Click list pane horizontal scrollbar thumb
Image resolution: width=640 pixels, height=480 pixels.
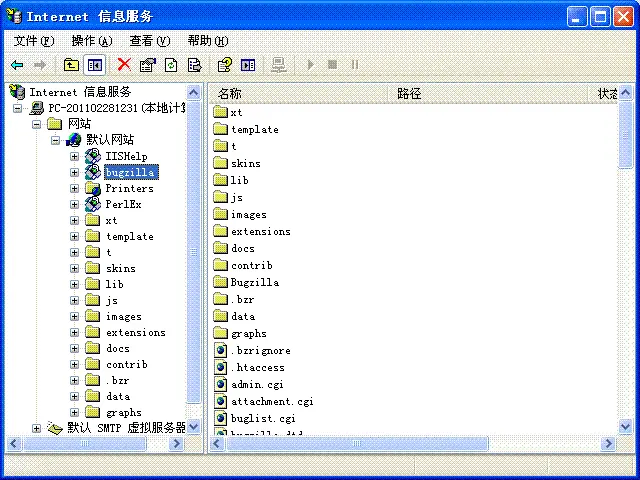pos(357,443)
